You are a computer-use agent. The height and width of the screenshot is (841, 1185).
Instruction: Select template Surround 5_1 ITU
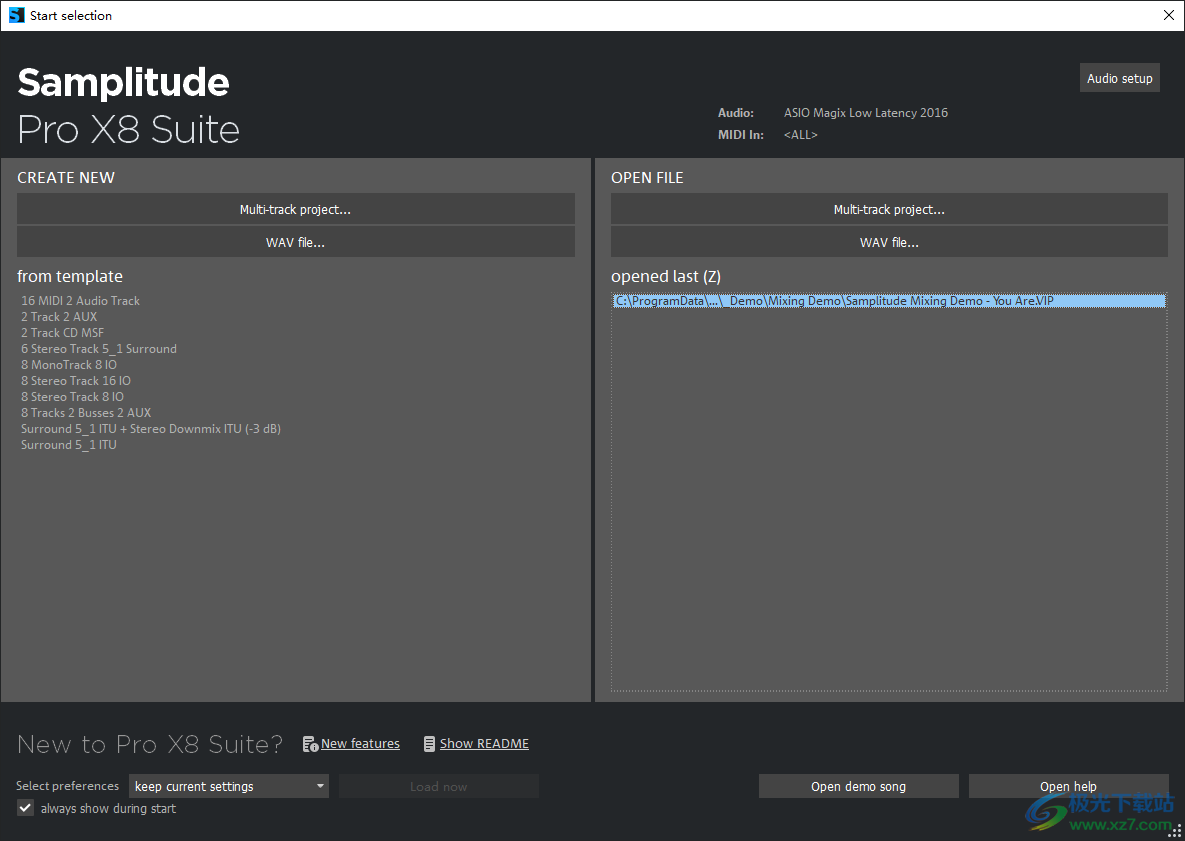[69, 444]
